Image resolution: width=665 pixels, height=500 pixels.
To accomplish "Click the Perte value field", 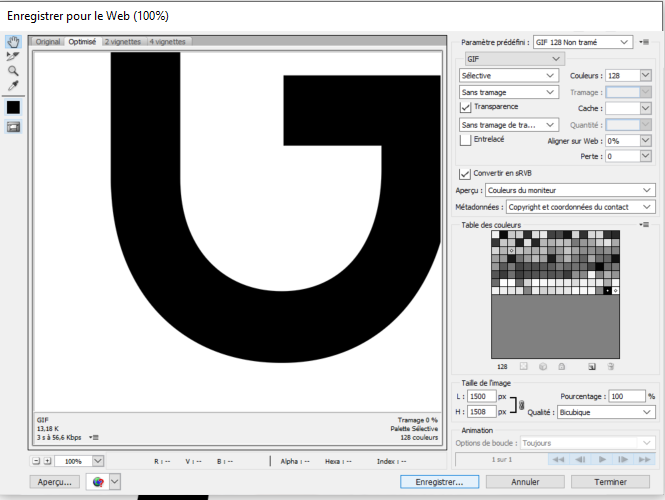I will [622, 156].
